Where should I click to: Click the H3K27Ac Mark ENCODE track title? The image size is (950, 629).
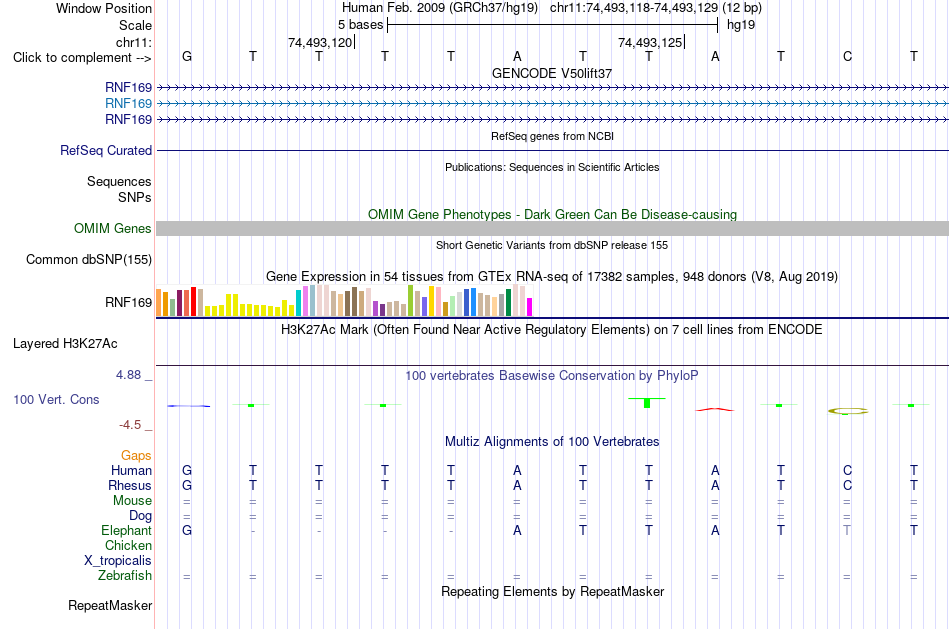tap(552, 330)
